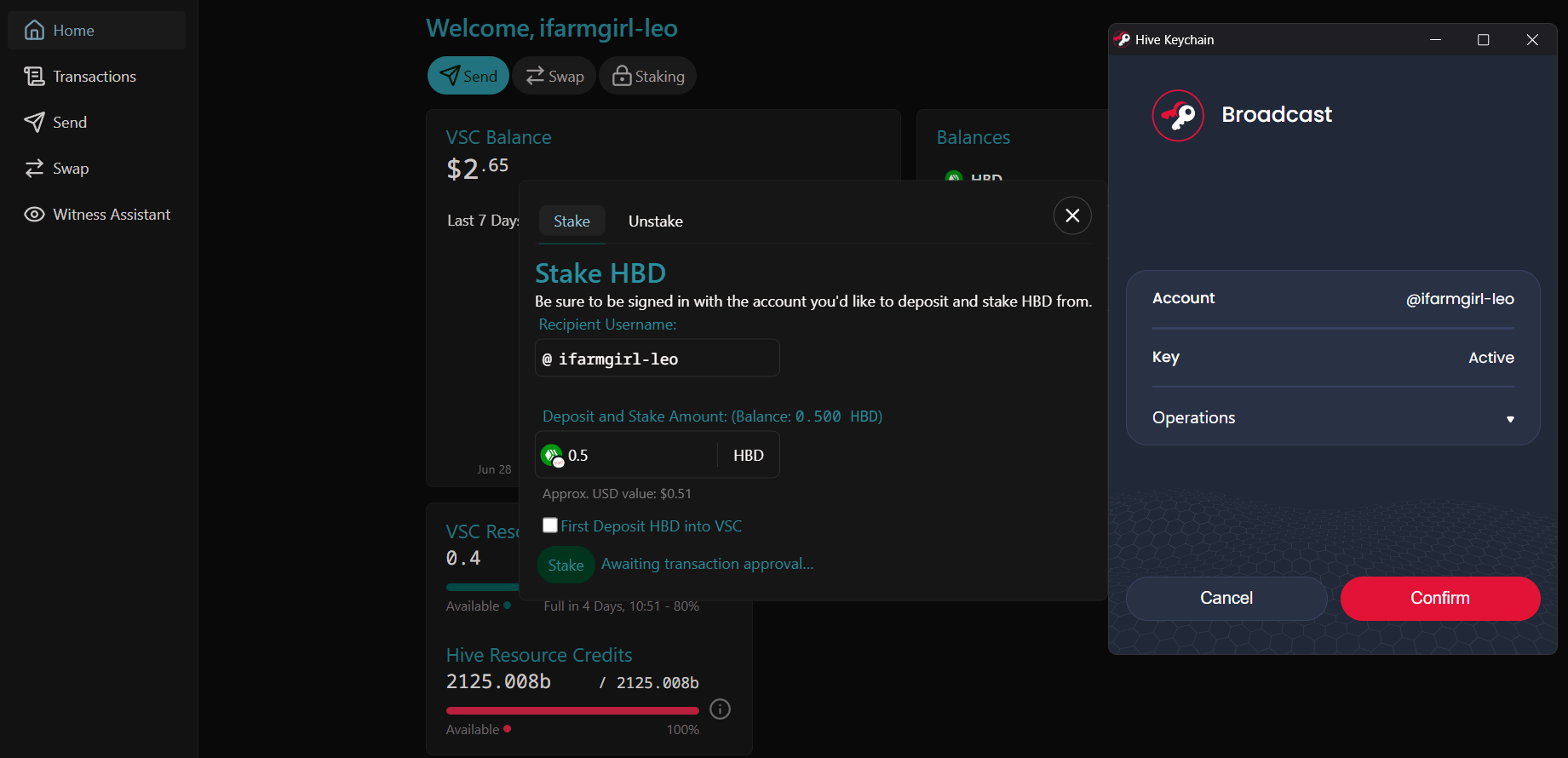Click the Witness Assistant eye icon
The height and width of the screenshot is (758, 1568).
click(34, 215)
